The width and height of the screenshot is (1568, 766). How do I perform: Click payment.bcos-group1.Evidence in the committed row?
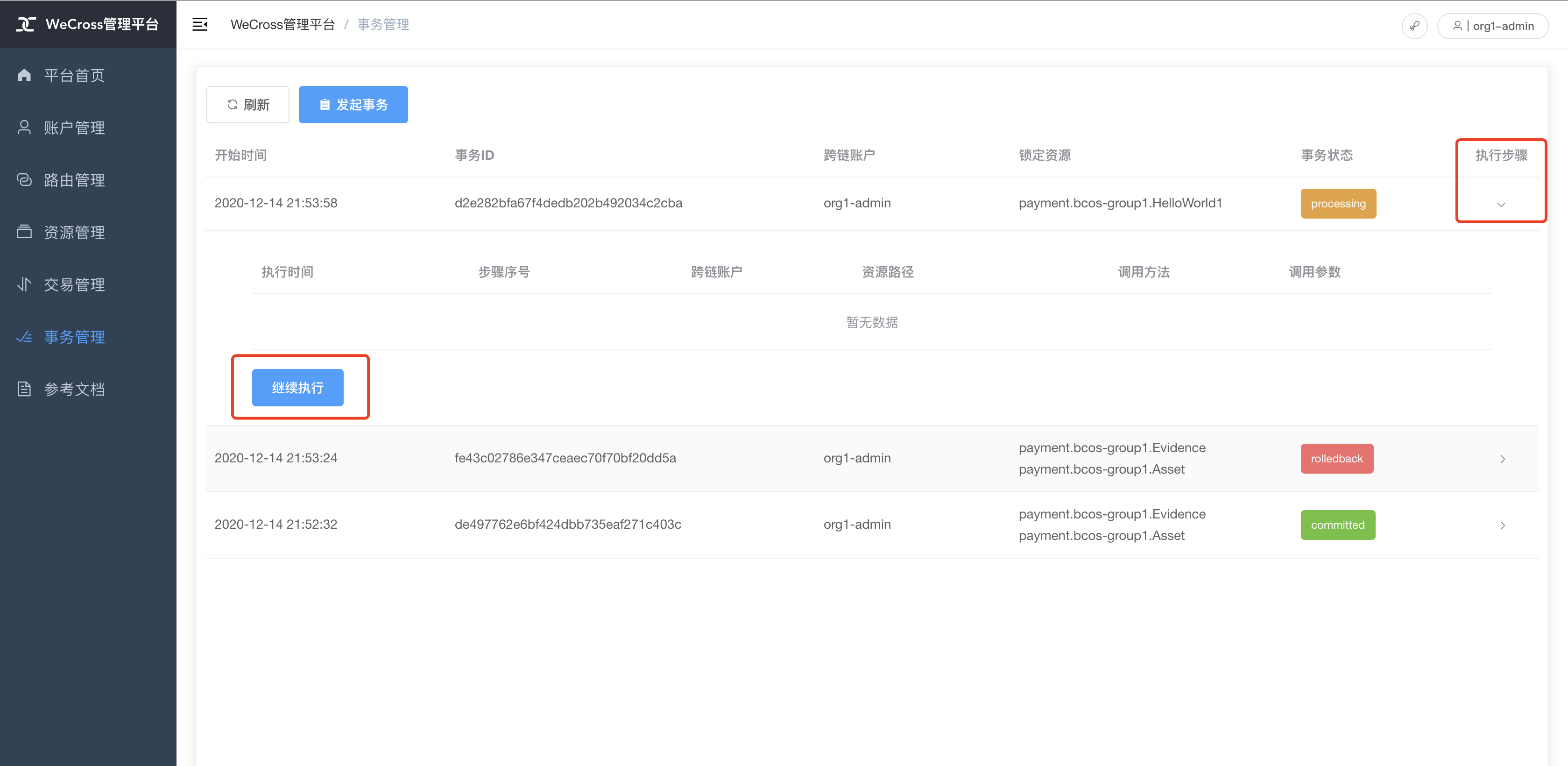coord(1112,514)
